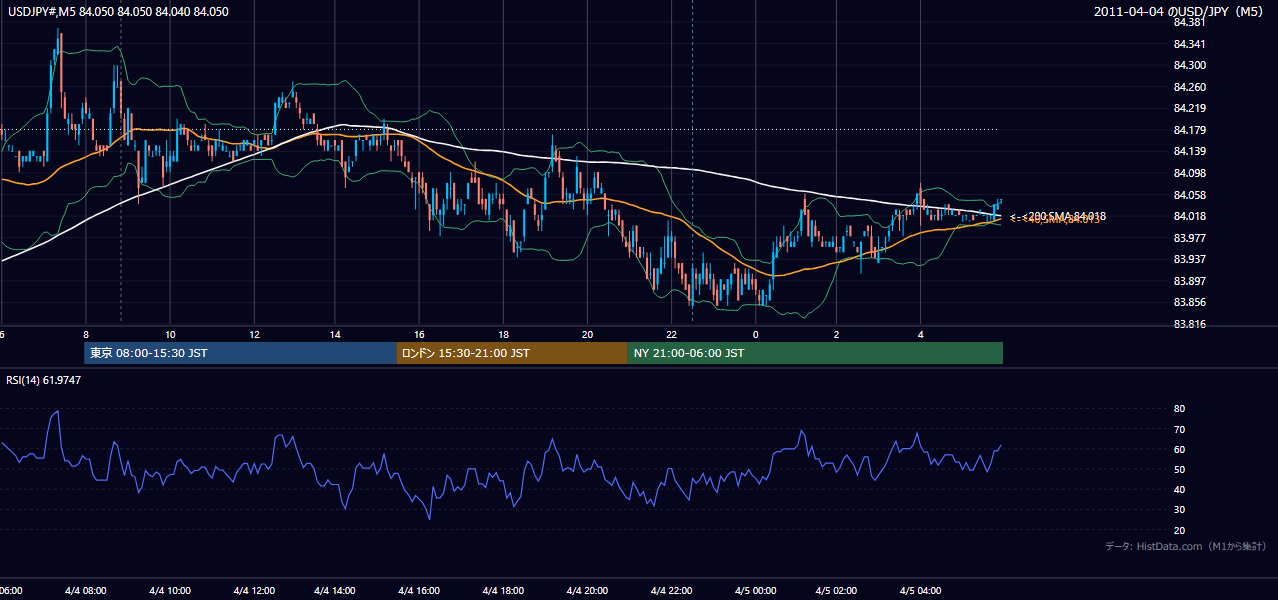The width and height of the screenshot is (1278, 600).
Task: Click price axis value 84.219
Action: tap(1188, 108)
